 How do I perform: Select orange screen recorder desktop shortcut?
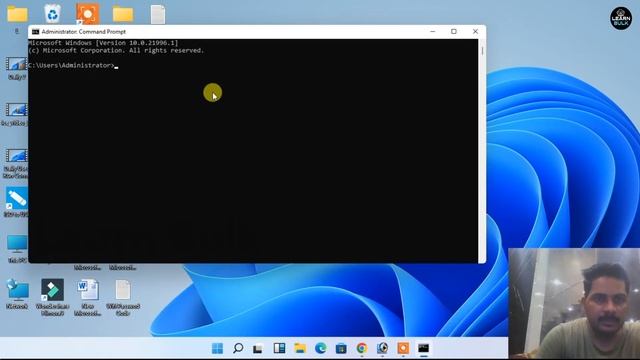[x=88, y=13]
